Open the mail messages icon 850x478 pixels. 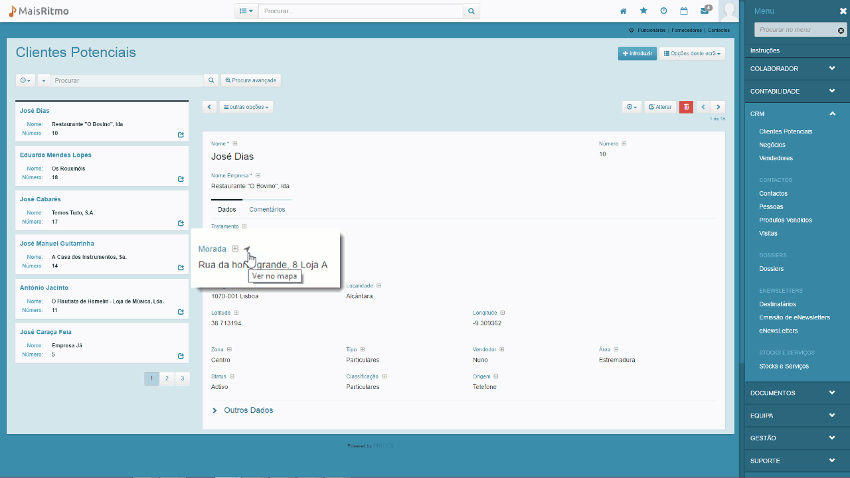pyautogui.click(x=705, y=10)
